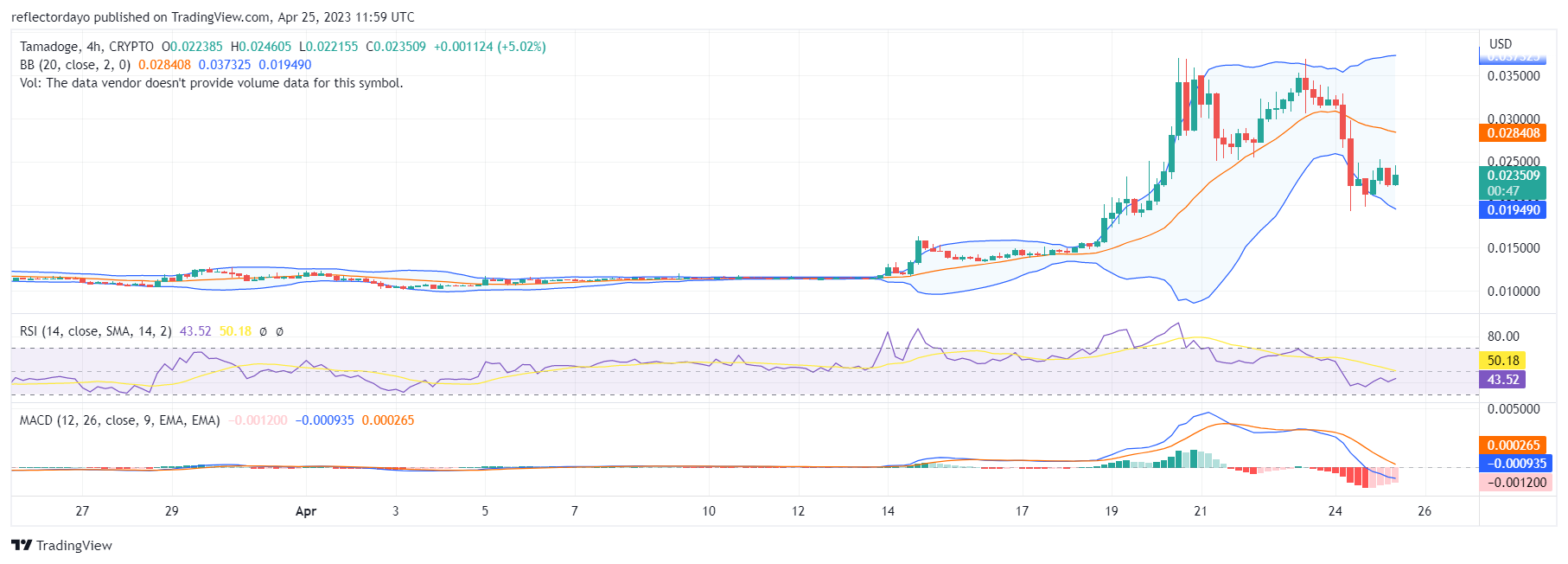Click the USD currency label on the price axis

coord(1501,44)
